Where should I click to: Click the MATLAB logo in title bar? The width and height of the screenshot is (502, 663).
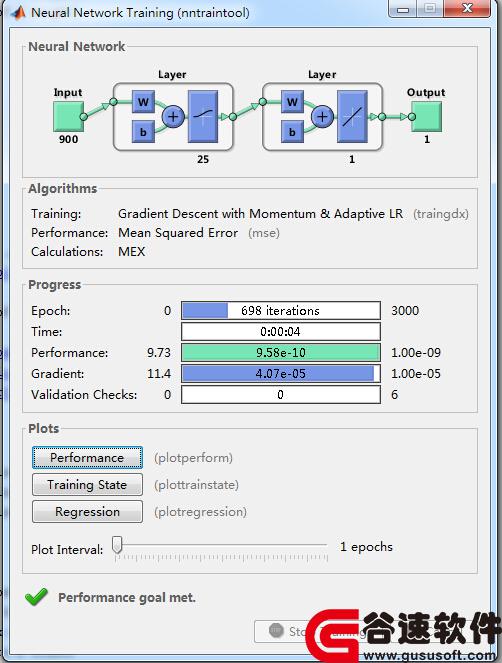point(17,12)
